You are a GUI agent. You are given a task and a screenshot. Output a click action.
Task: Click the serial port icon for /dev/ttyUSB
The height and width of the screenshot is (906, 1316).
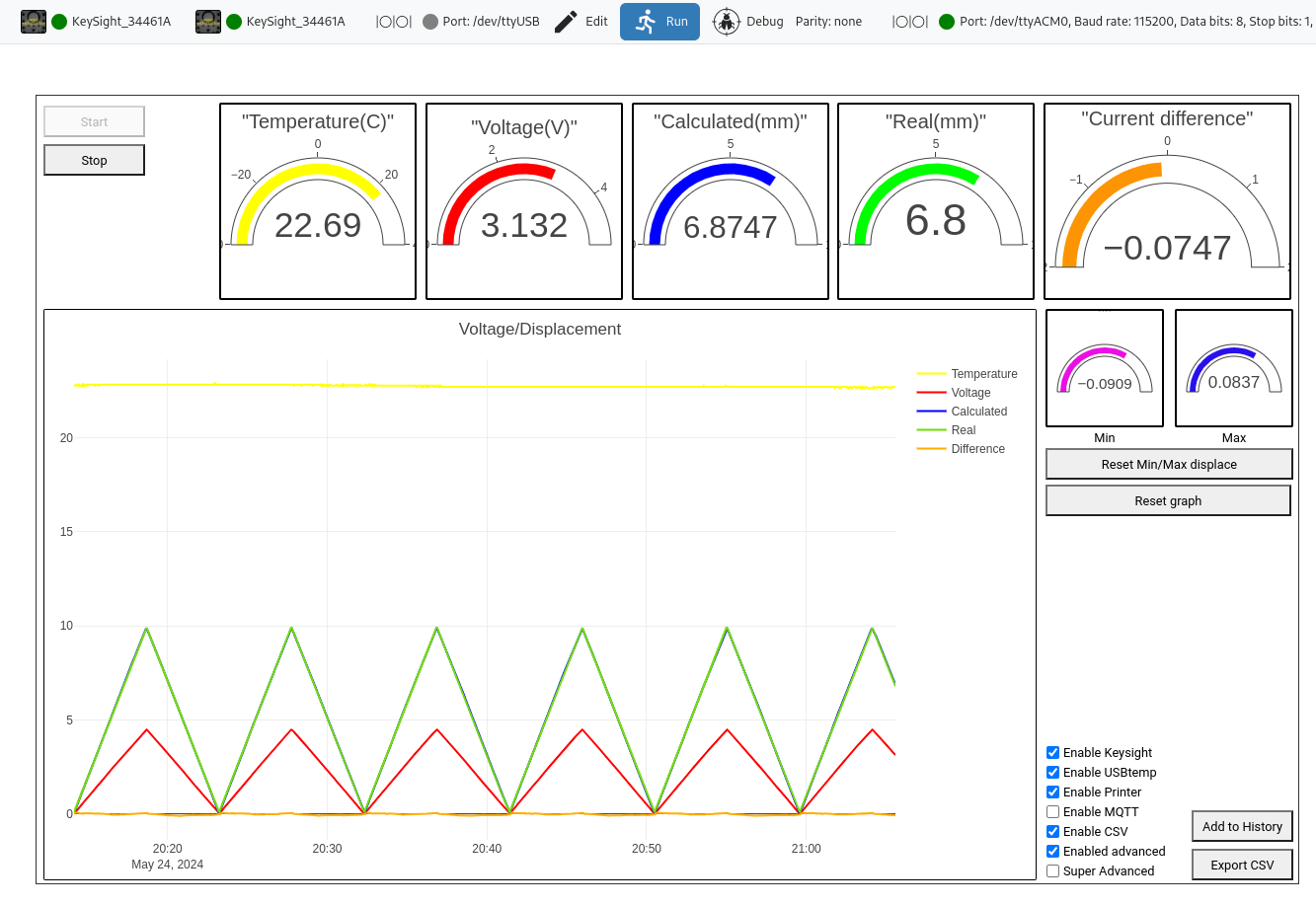[x=394, y=22]
